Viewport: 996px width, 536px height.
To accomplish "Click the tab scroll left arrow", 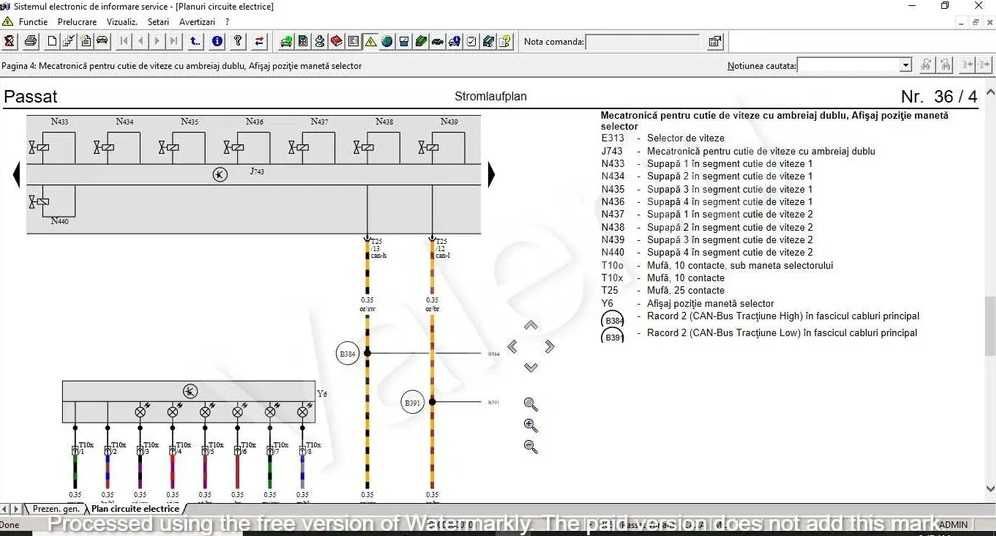I will pyautogui.click(x=5, y=509).
